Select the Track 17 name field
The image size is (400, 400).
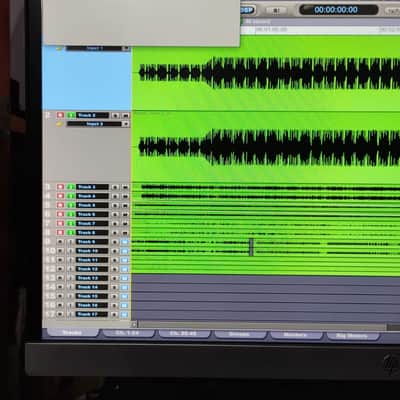coord(92,314)
